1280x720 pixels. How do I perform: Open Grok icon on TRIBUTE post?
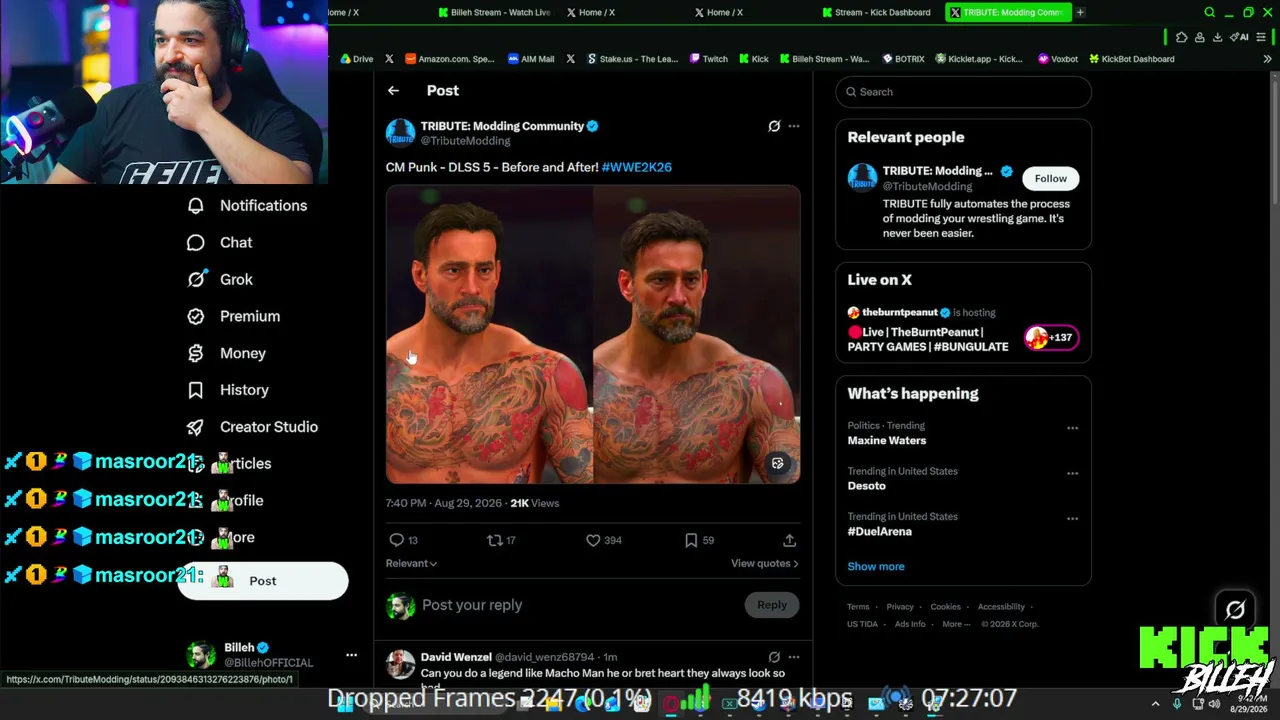click(x=774, y=126)
